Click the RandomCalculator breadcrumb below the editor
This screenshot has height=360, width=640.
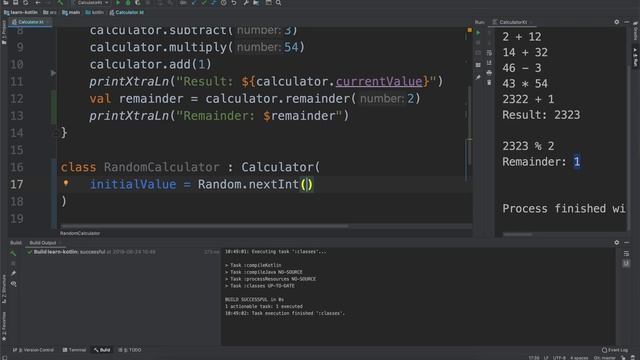[80, 233]
